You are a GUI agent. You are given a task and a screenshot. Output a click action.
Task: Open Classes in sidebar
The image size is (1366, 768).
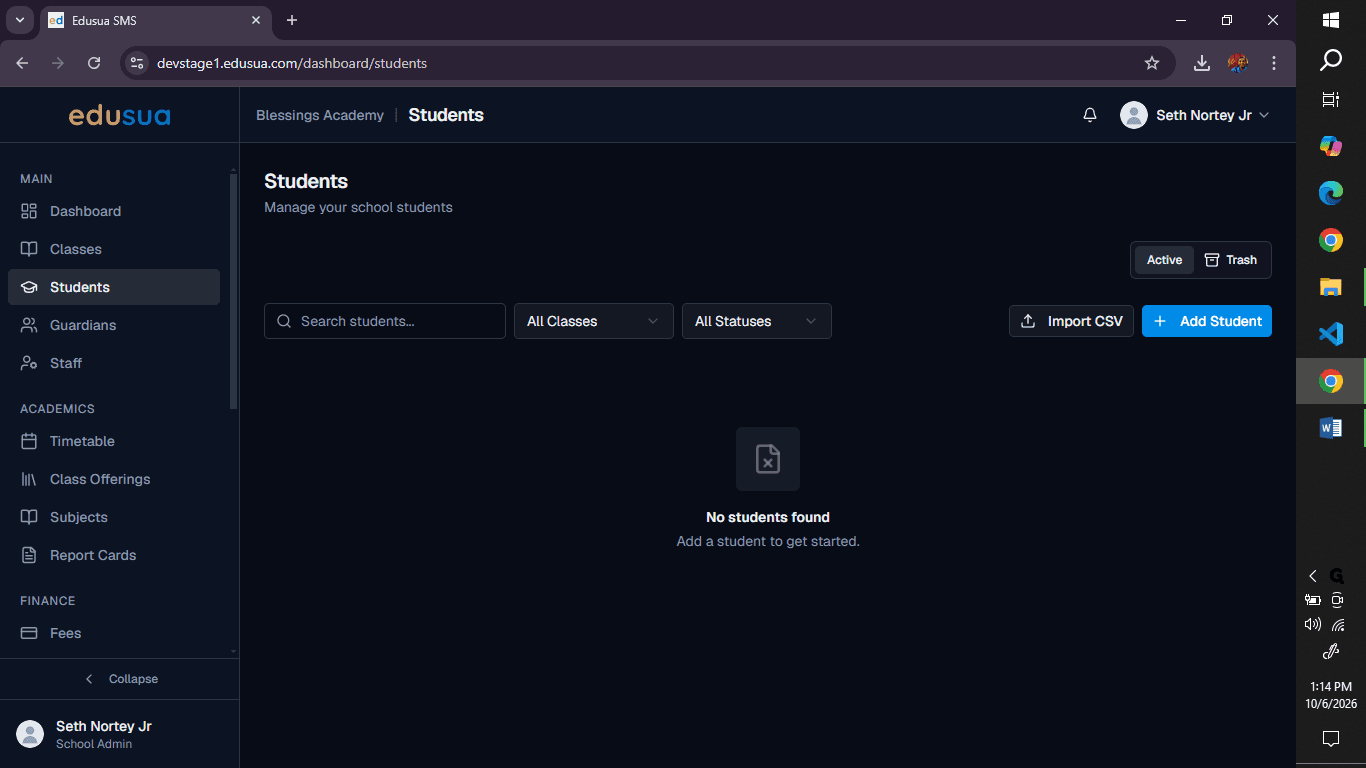tap(114, 249)
